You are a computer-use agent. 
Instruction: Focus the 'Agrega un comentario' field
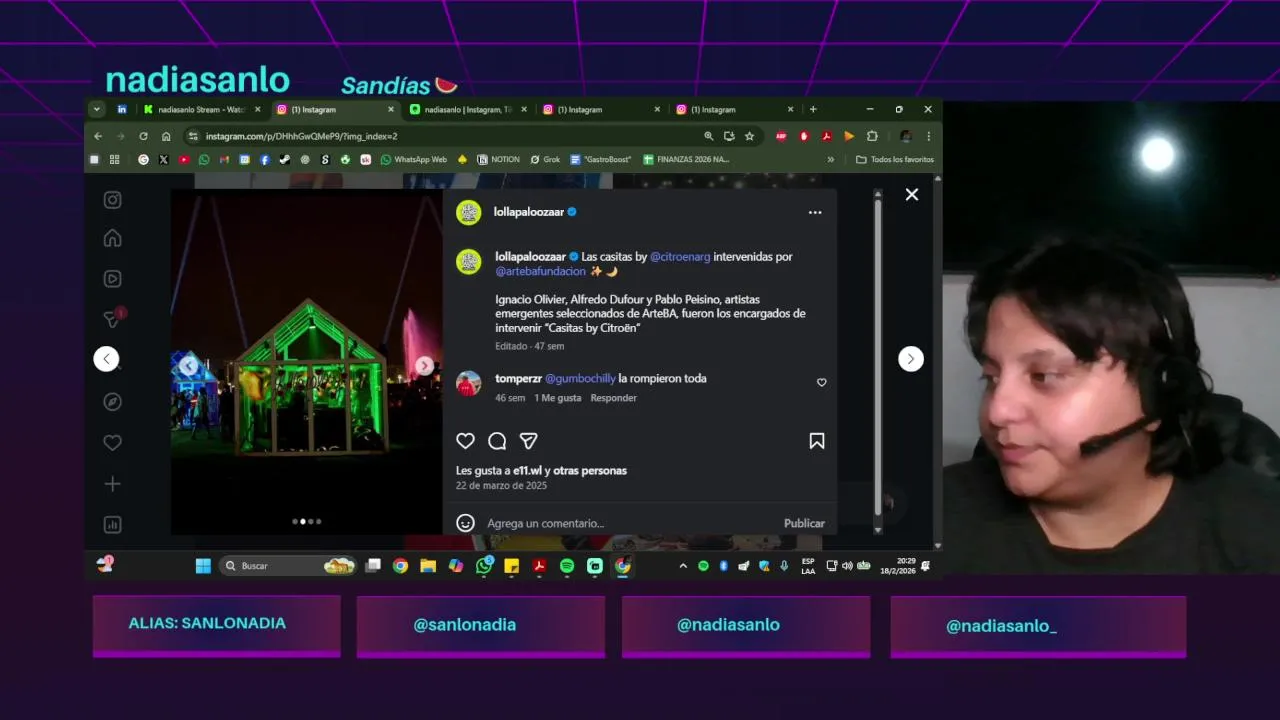630,523
